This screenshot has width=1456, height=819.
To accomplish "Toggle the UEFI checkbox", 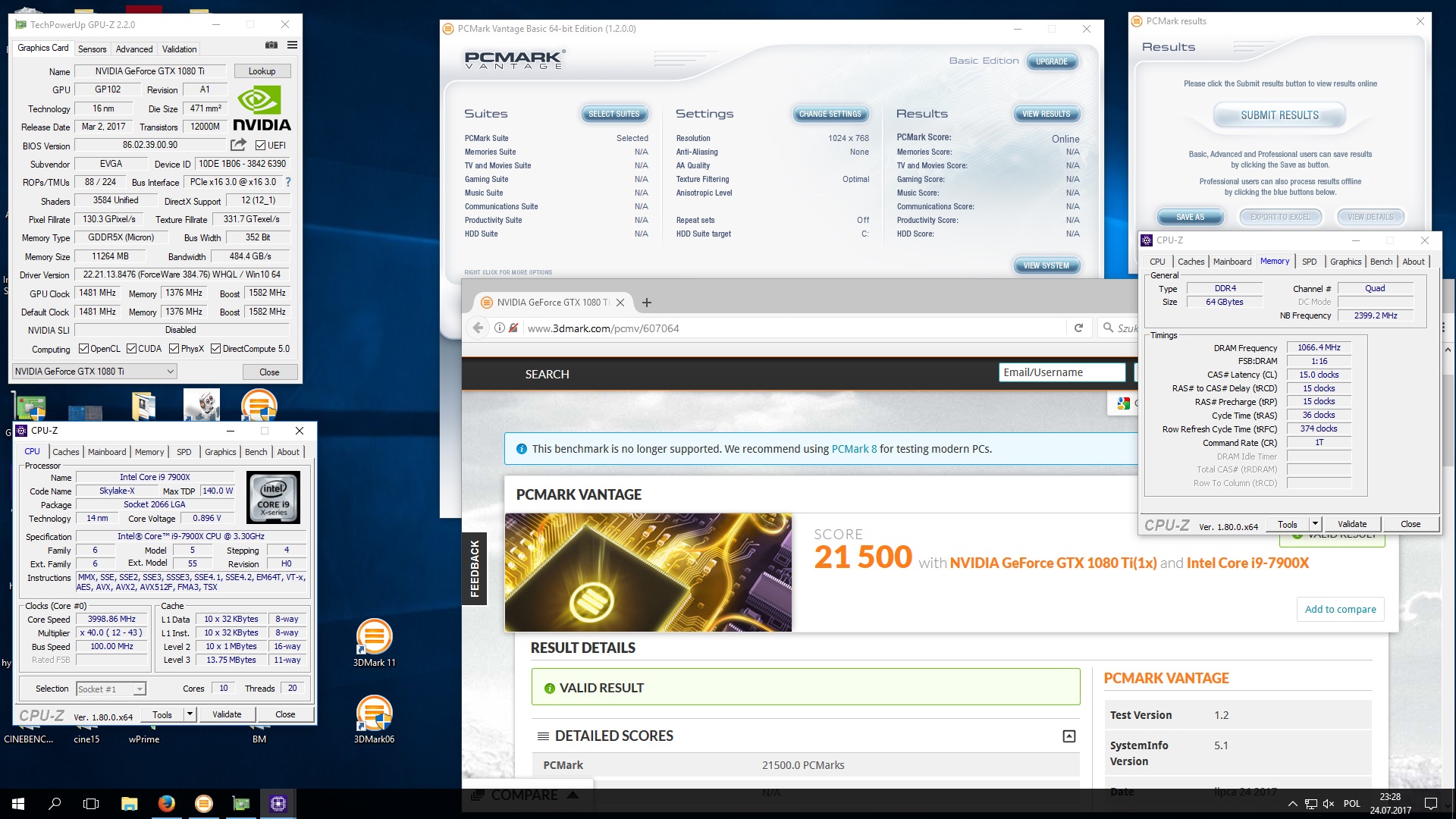I will click(260, 145).
